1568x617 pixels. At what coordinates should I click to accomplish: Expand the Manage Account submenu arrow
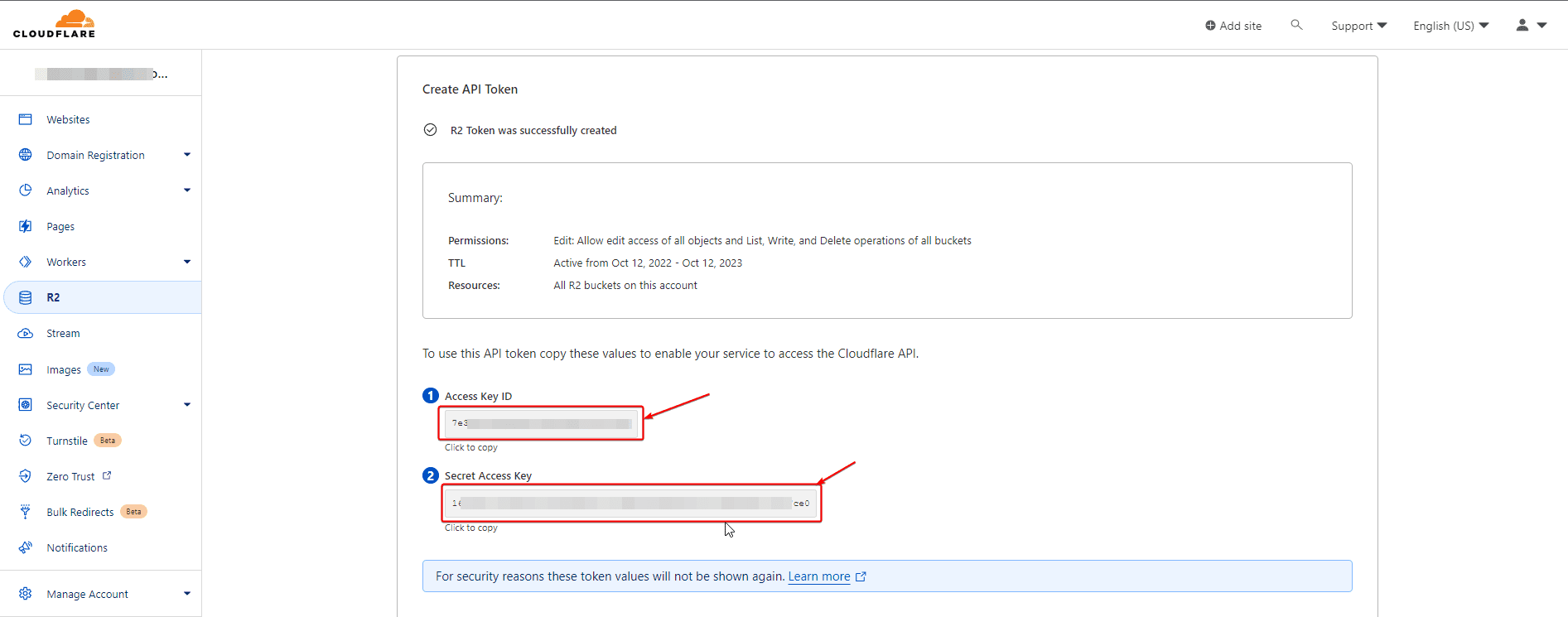pyautogui.click(x=187, y=594)
